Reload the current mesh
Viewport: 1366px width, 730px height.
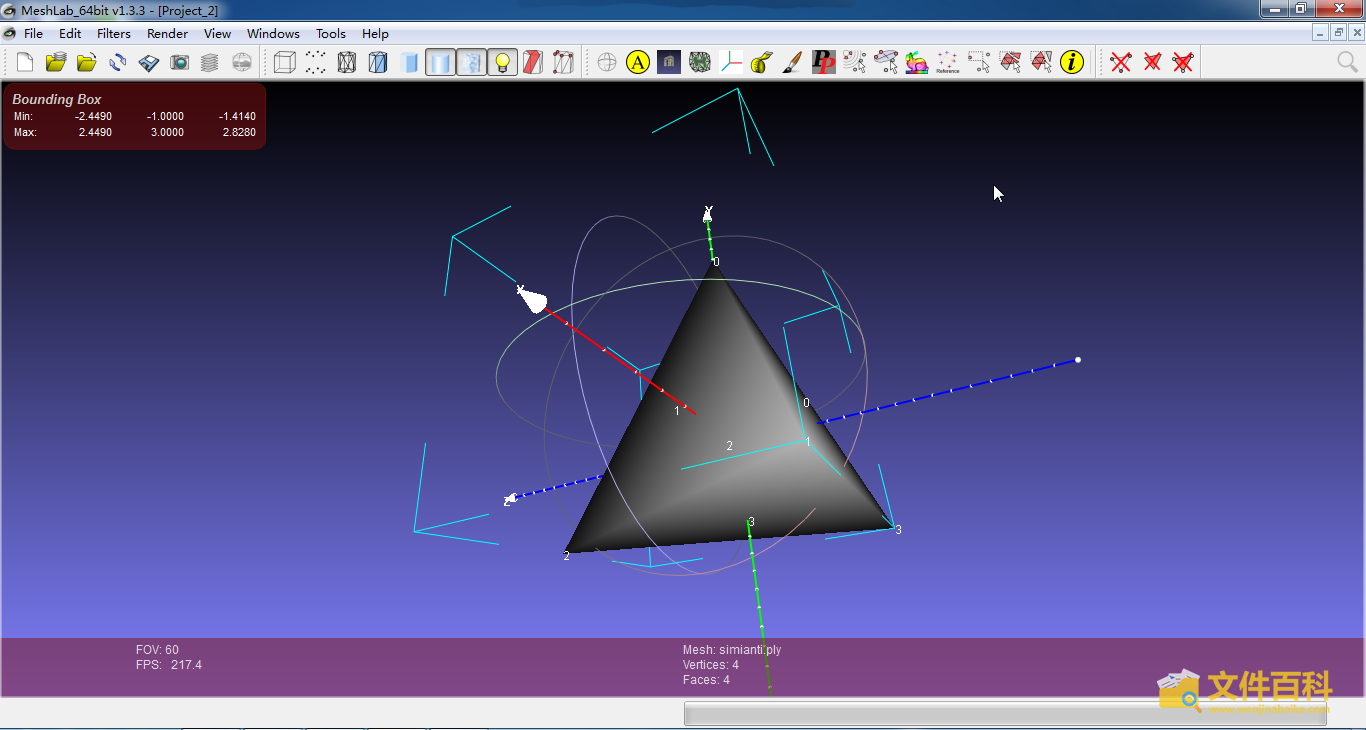tap(118, 63)
